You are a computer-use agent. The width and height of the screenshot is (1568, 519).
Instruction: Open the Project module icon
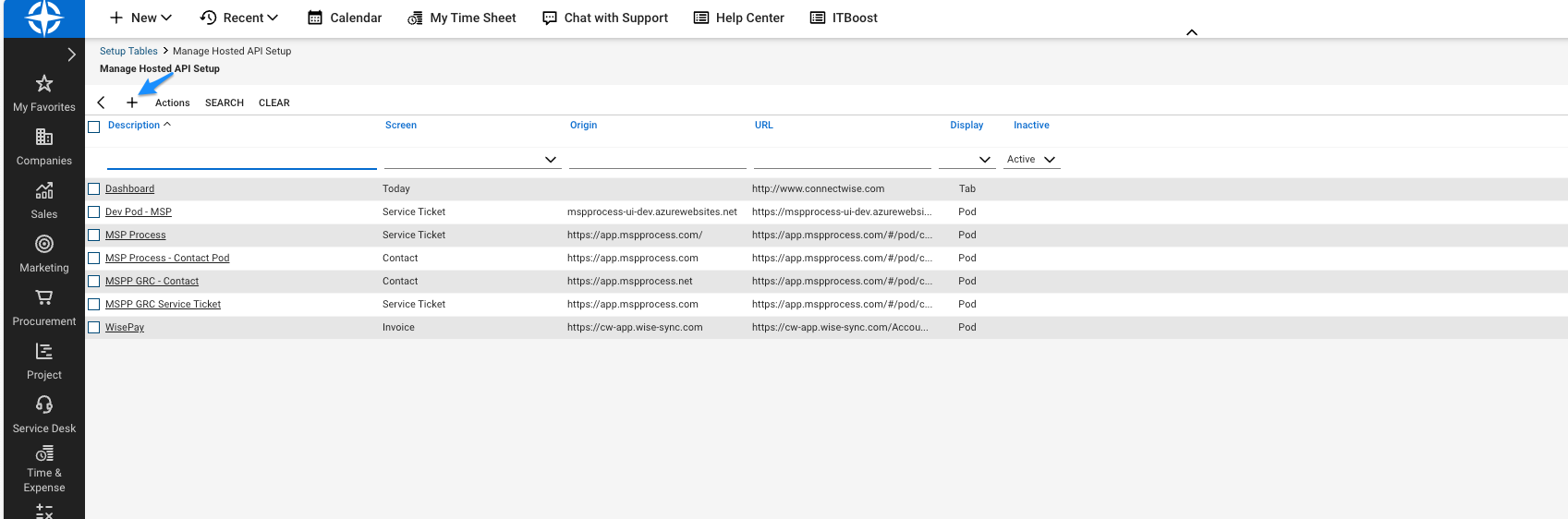click(x=44, y=352)
